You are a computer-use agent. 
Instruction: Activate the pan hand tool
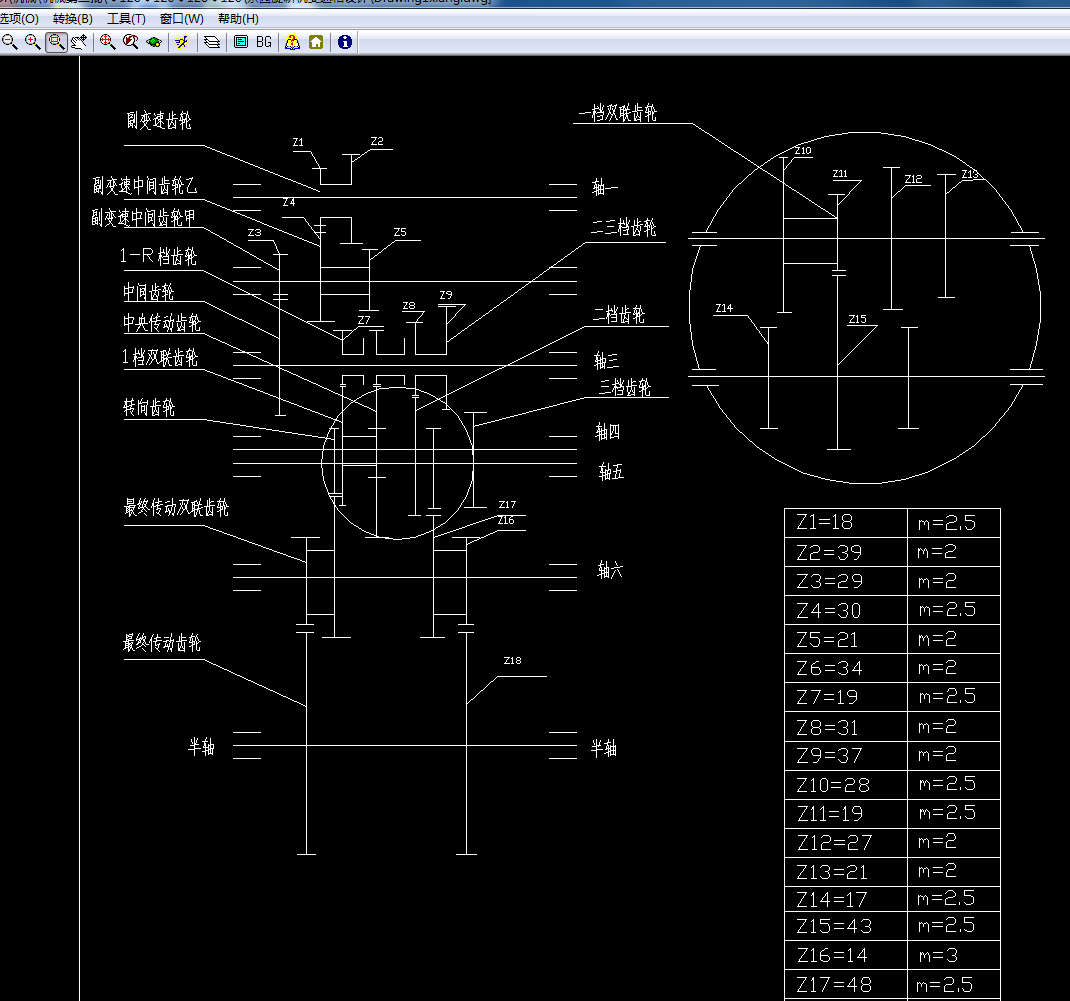(x=79, y=42)
